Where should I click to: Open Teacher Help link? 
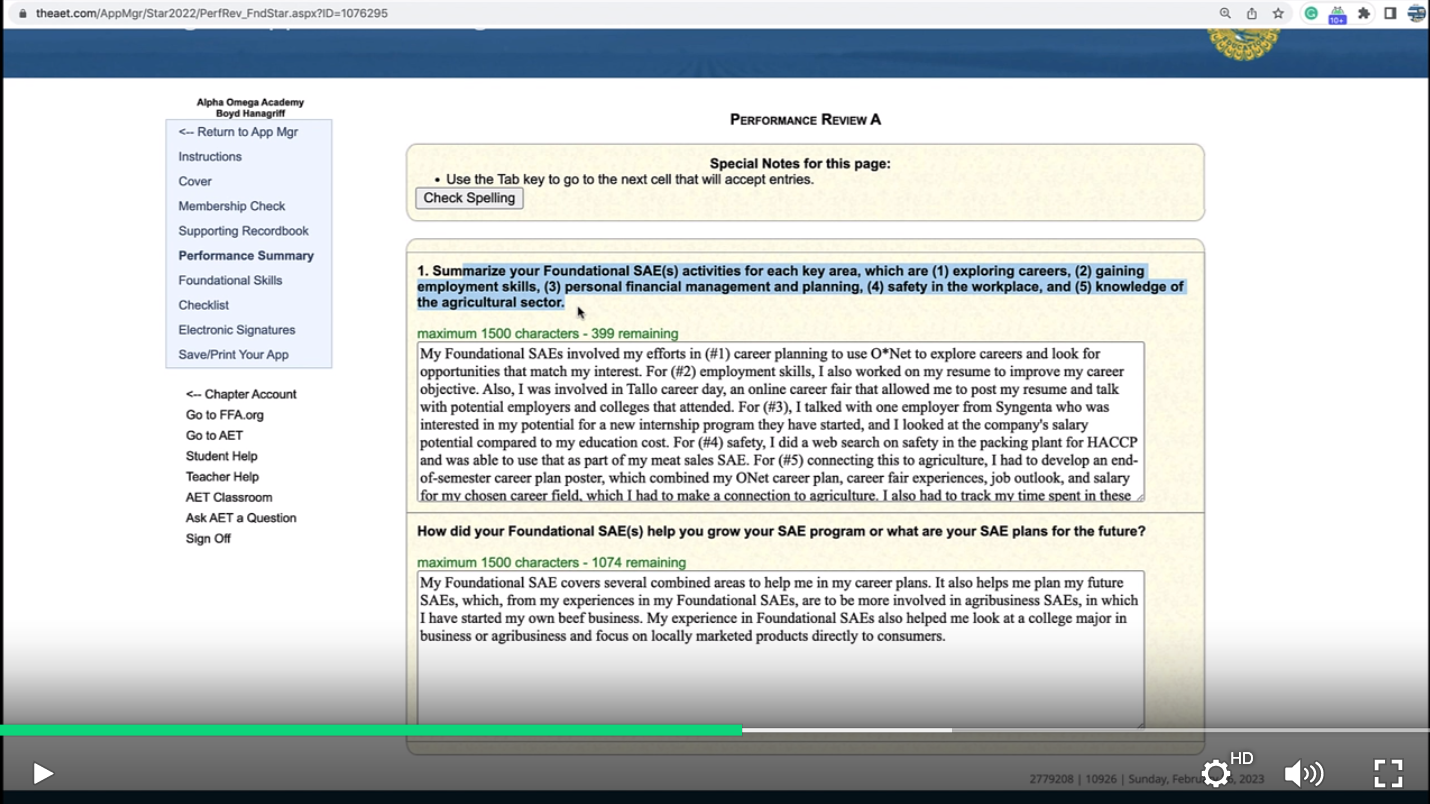pos(222,477)
